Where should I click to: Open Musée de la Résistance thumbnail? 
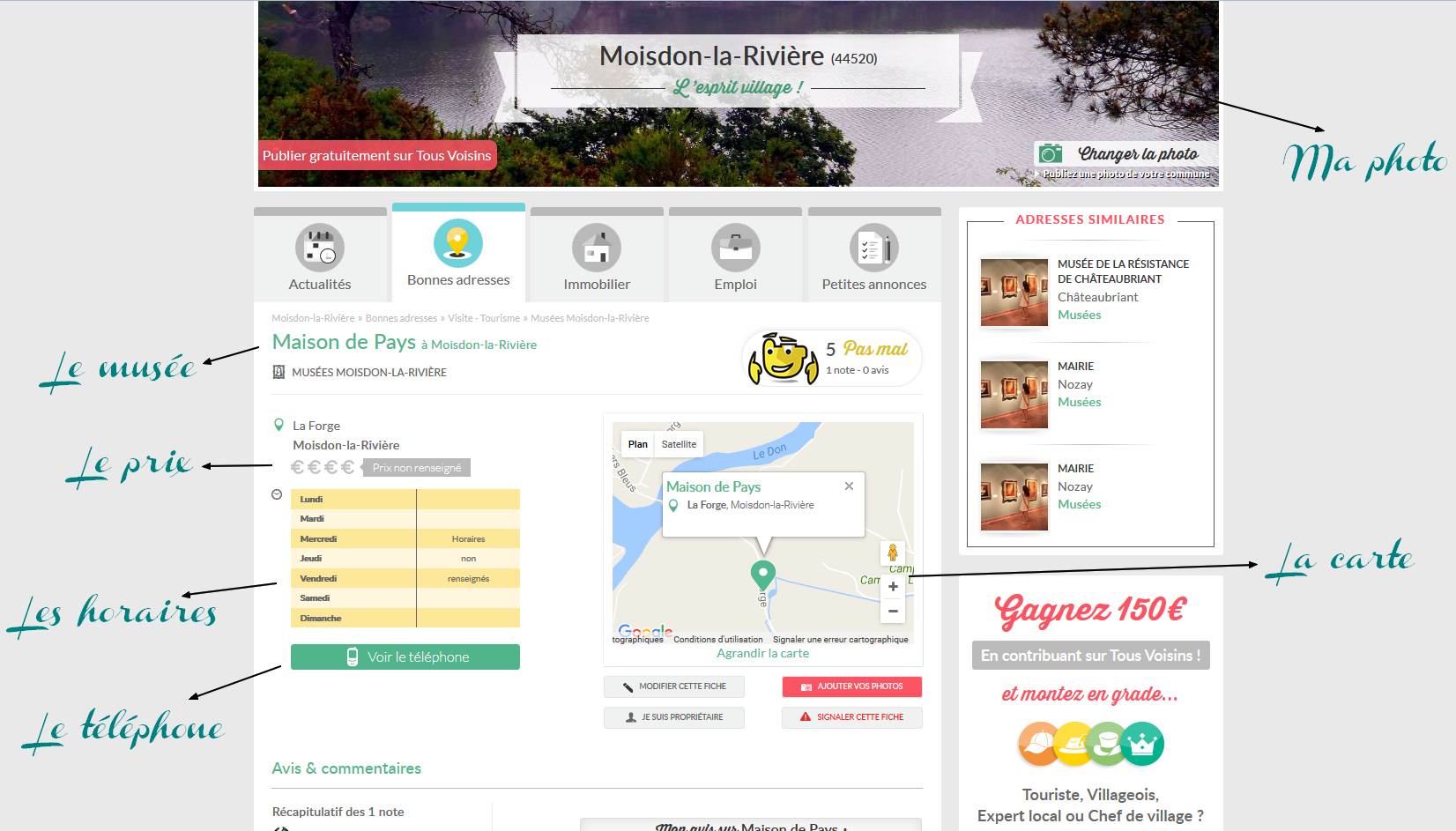pyautogui.click(x=1014, y=292)
